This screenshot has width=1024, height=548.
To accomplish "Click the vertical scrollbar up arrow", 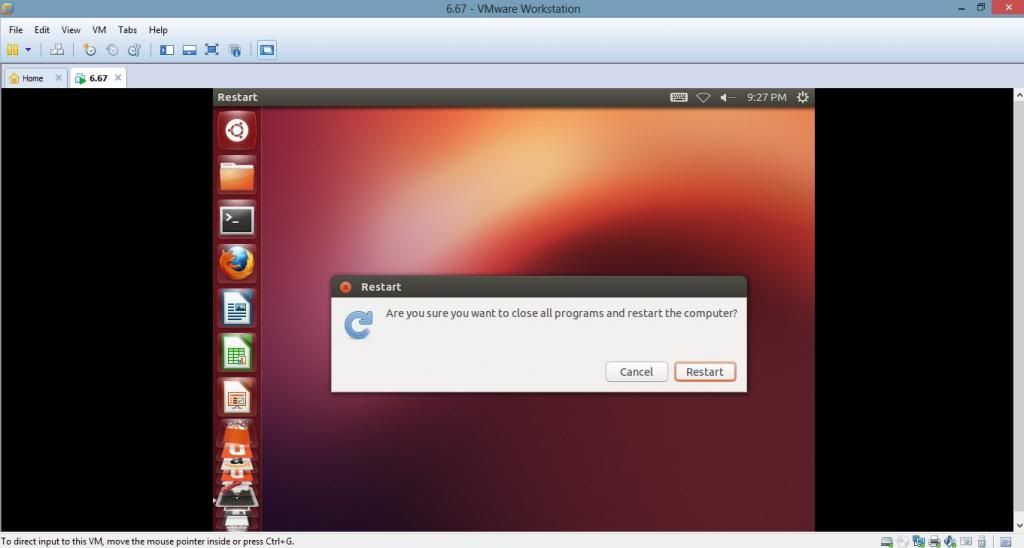I will [x=1019, y=95].
